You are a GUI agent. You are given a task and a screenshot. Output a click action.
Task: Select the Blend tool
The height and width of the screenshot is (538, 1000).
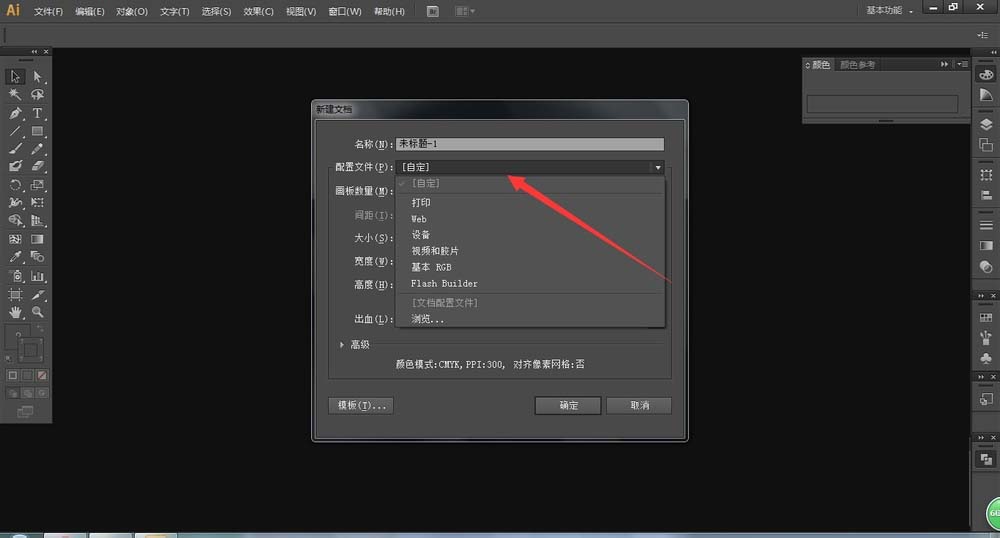pyautogui.click(x=38, y=257)
